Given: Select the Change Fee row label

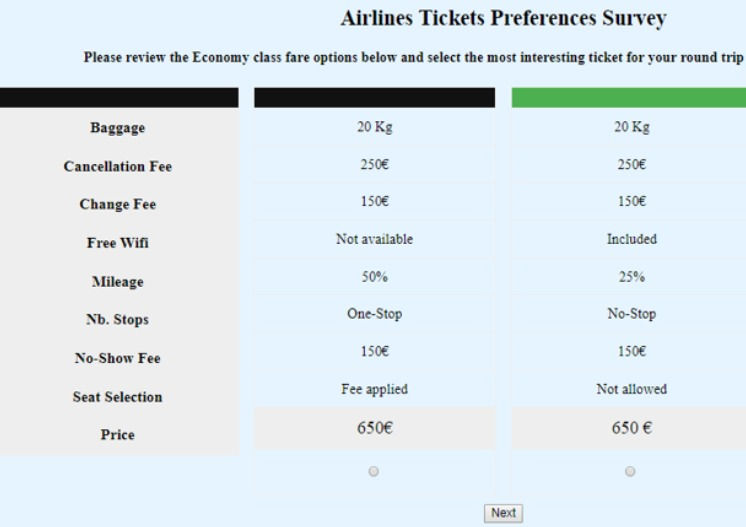Looking at the screenshot, I should click(117, 205).
